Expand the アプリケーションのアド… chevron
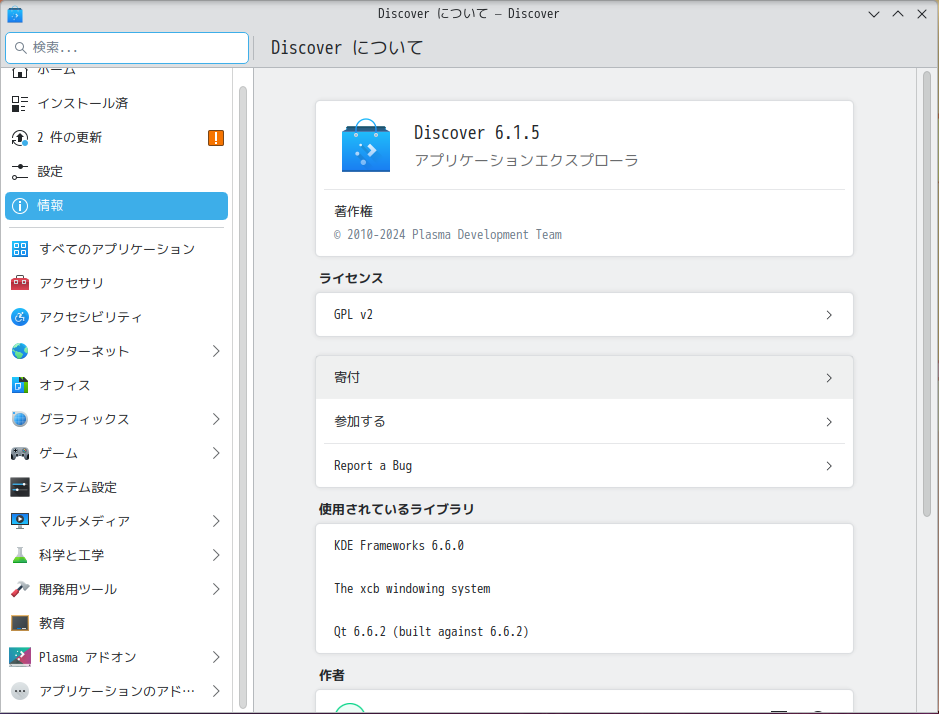This screenshot has height=714, width=939. click(216, 691)
